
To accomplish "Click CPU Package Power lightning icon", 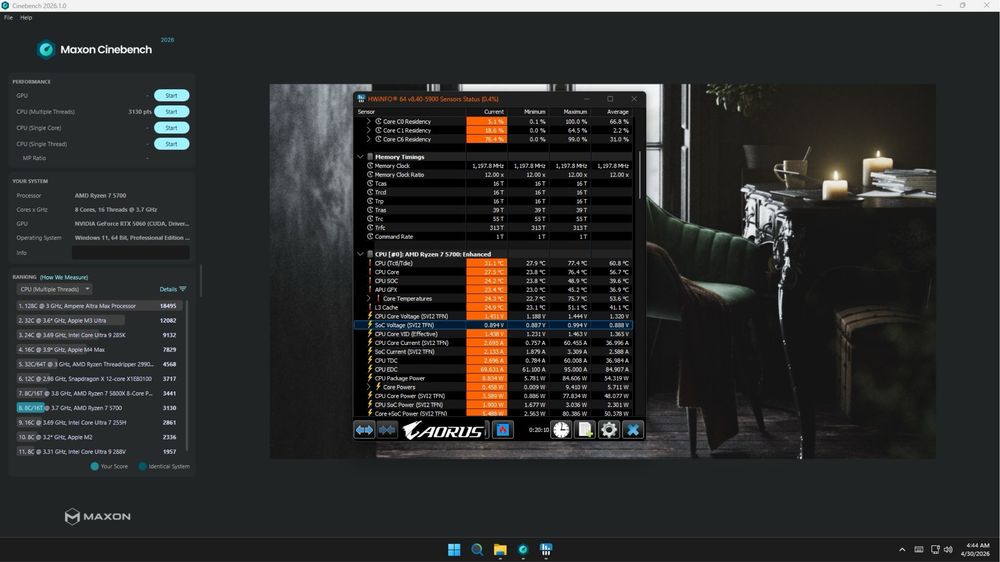I will coord(370,378).
